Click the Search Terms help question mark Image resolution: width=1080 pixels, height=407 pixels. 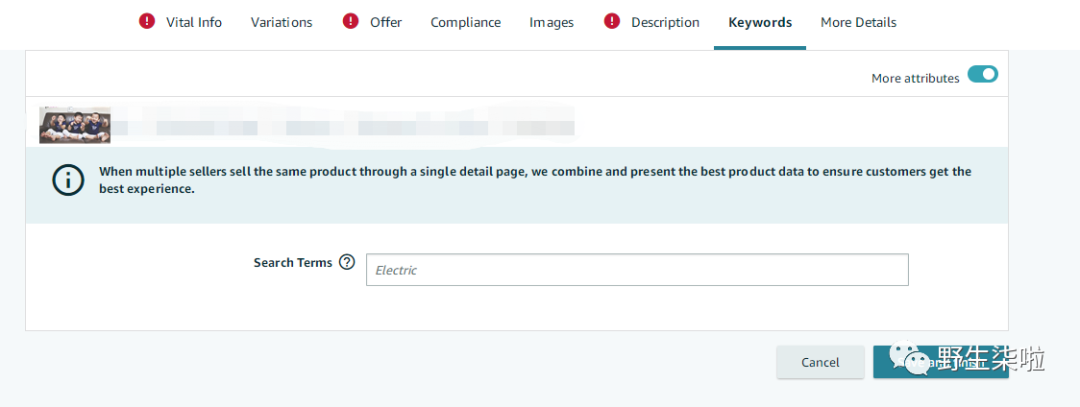pyautogui.click(x=347, y=262)
